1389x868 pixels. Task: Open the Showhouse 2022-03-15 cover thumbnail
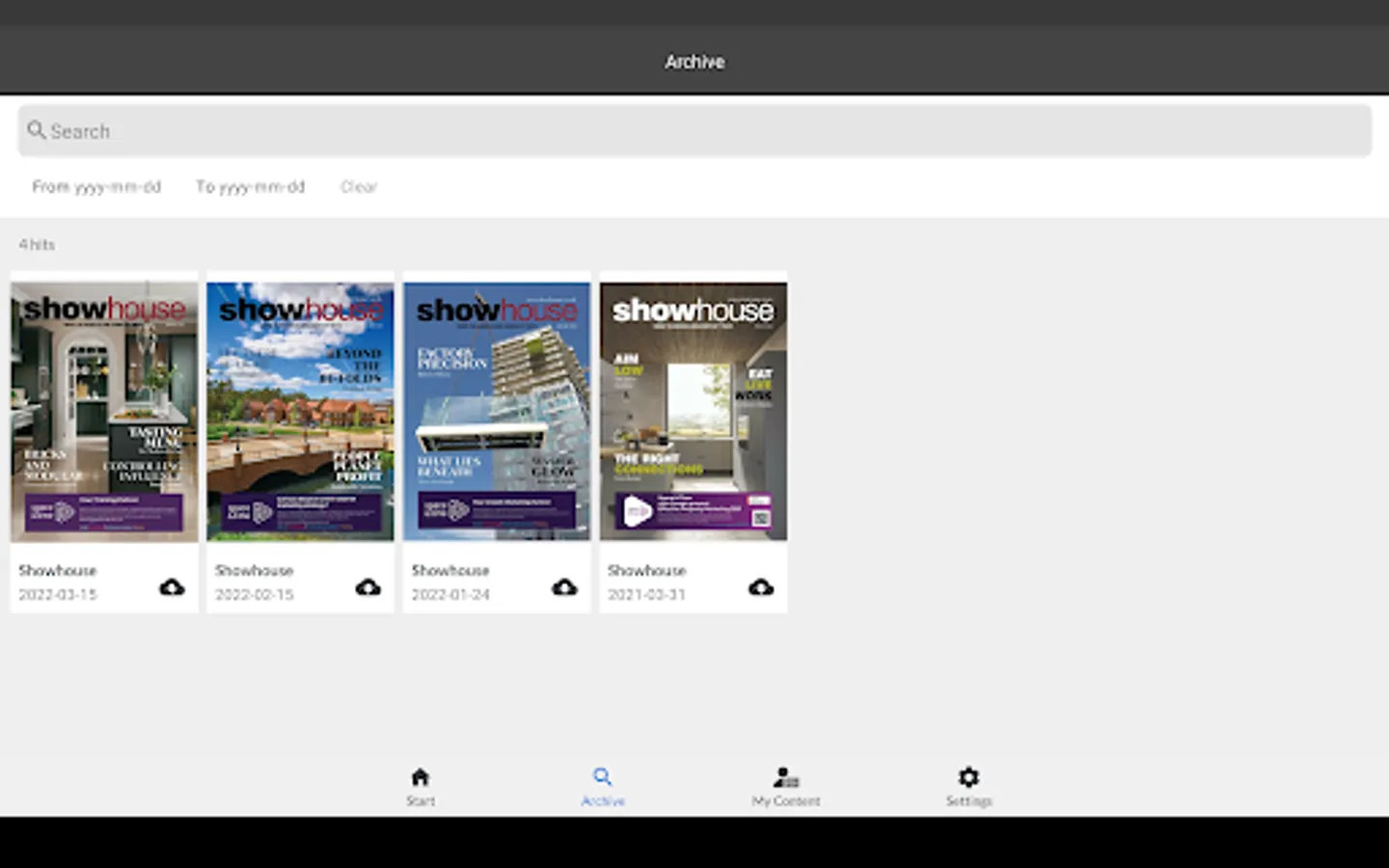104,411
